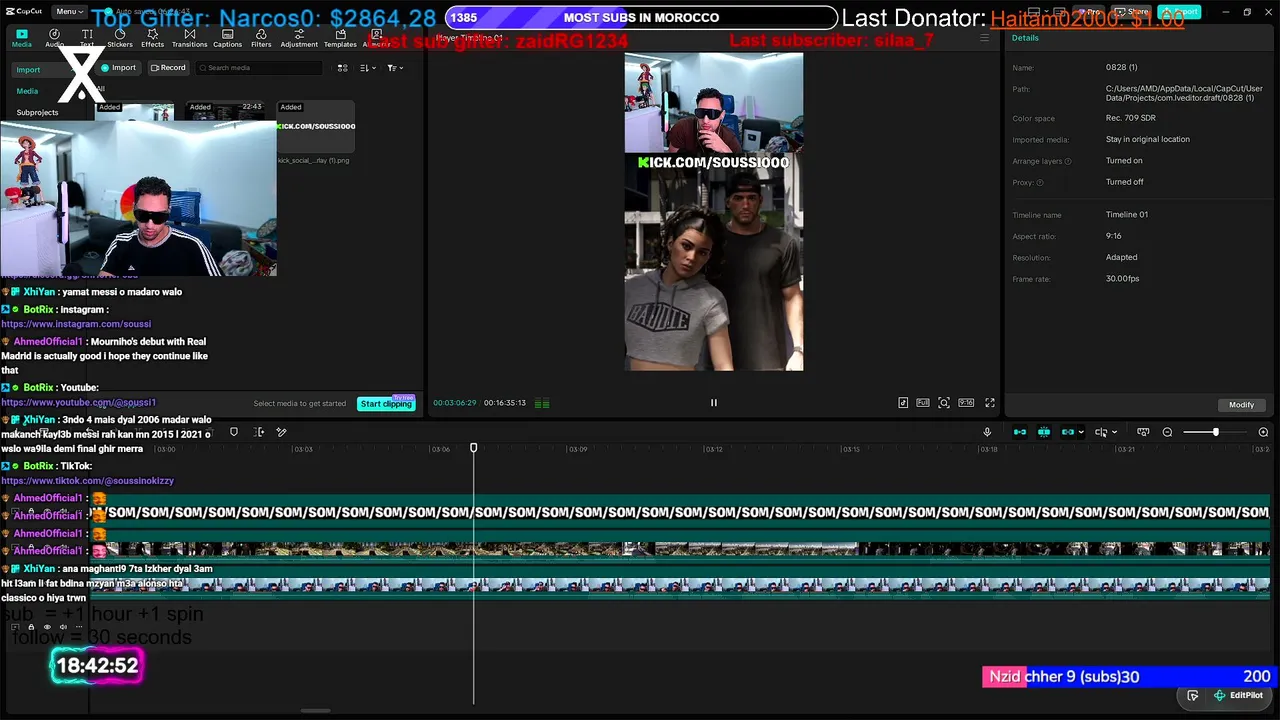Zoom in the timeline
Image resolution: width=1280 pixels, height=720 pixels.
tap(1263, 432)
